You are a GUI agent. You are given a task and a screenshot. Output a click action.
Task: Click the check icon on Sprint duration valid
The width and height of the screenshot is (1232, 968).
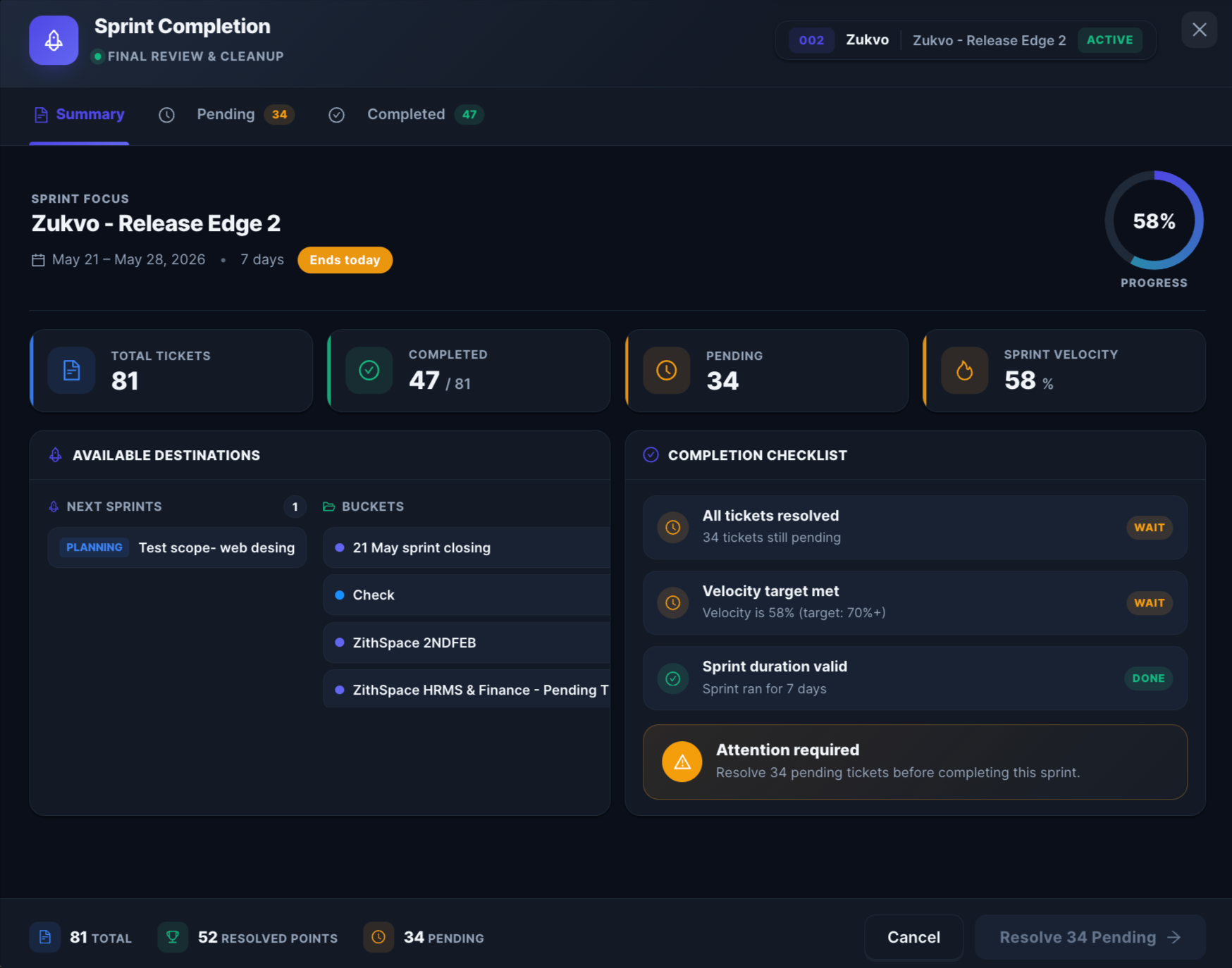pos(673,678)
